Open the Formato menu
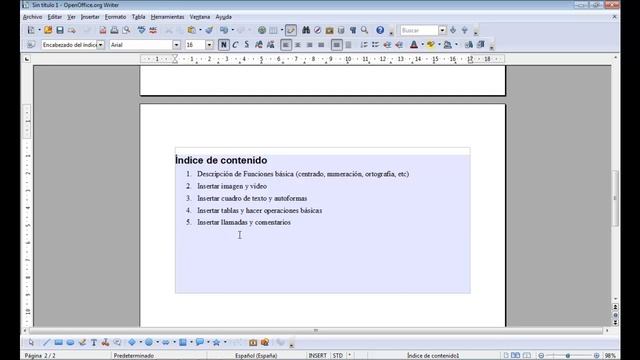 [115, 17]
